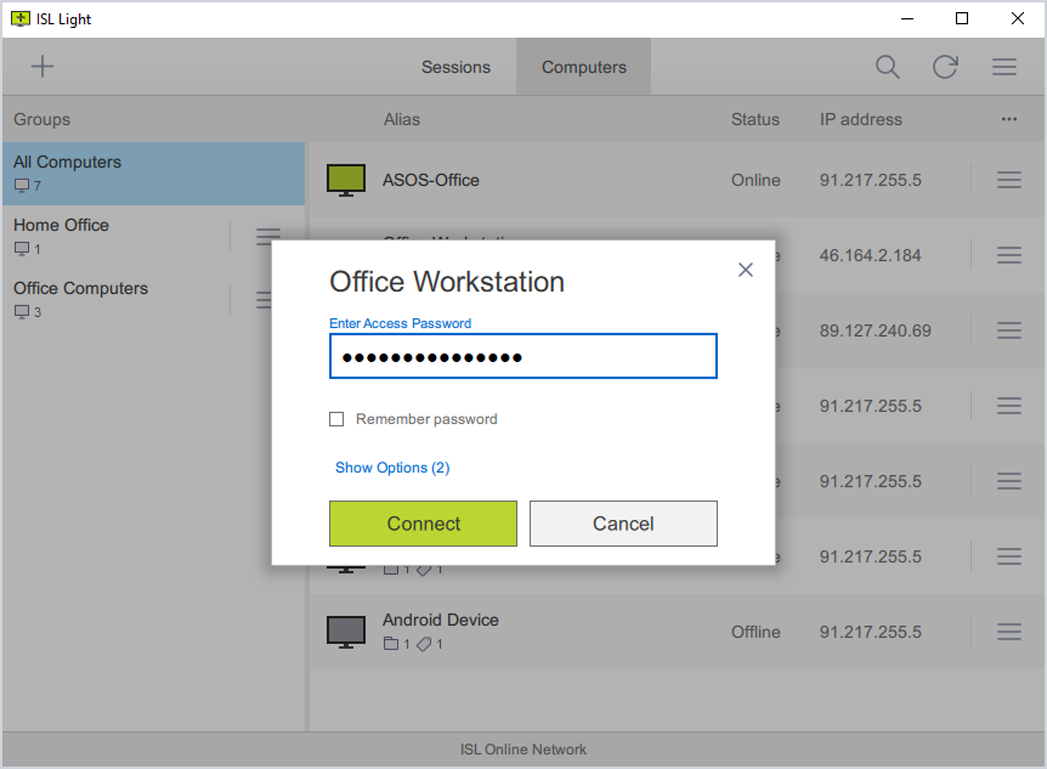Open the ASOS-Office row menu icon

(1009, 180)
